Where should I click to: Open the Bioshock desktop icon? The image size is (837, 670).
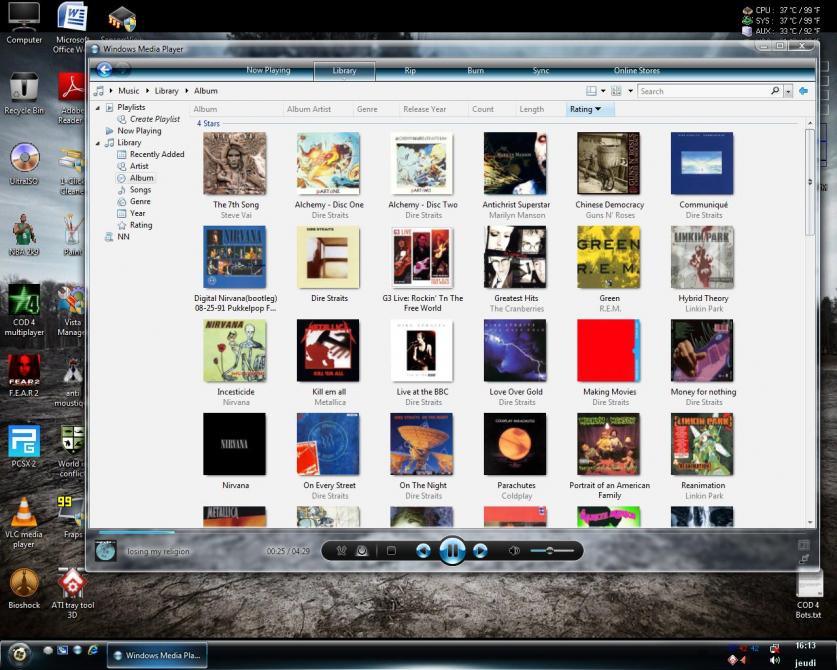click(x=24, y=588)
